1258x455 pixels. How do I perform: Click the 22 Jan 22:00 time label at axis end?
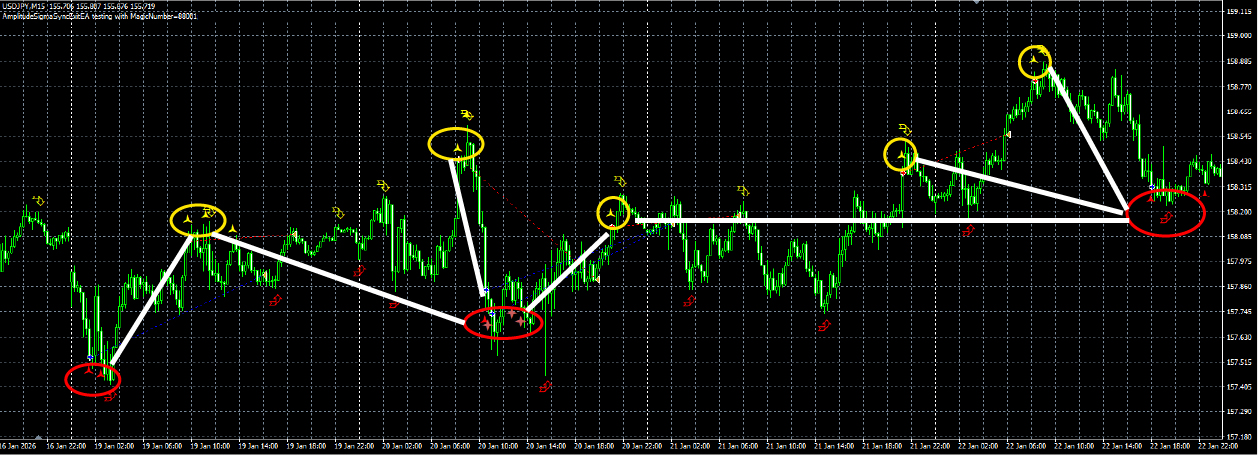click(x=1218, y=446)
